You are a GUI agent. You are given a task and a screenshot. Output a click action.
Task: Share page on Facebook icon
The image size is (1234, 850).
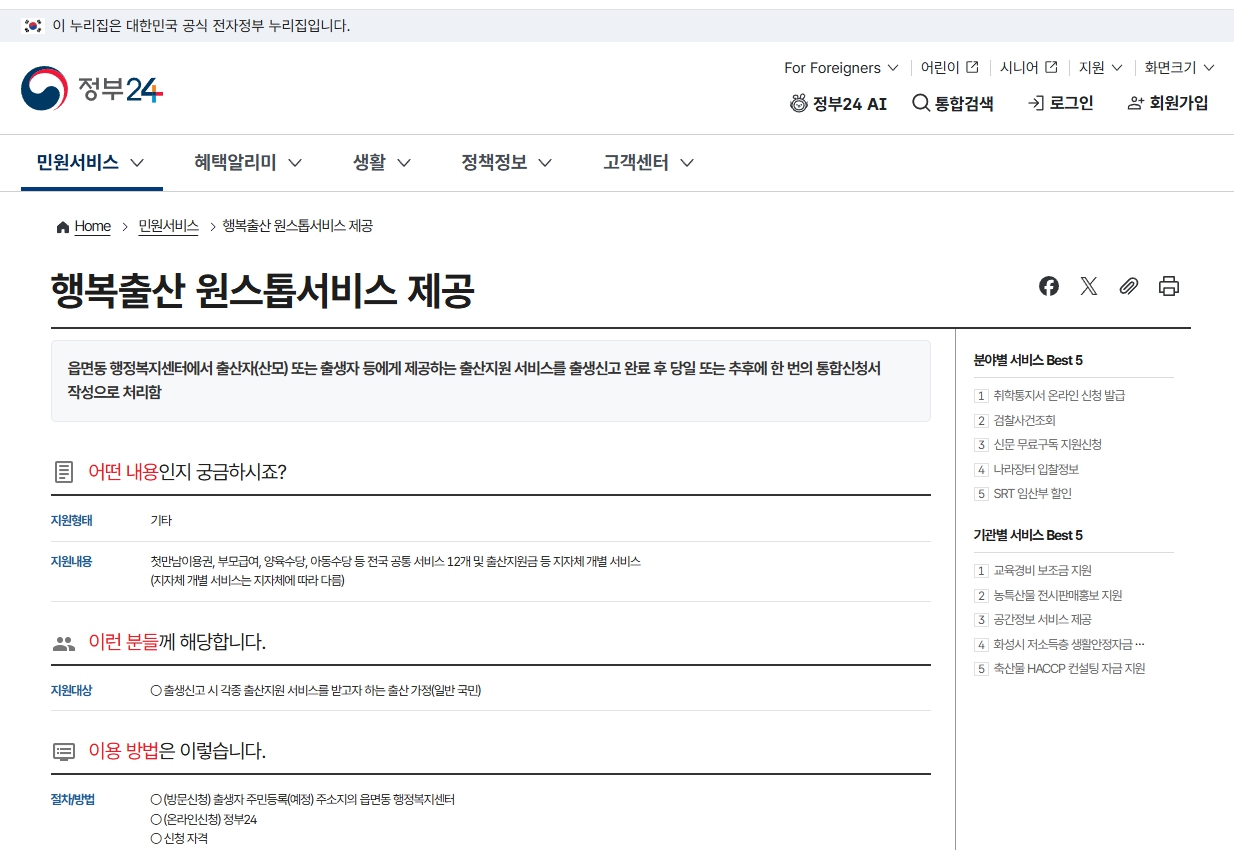click(1049, 287)
